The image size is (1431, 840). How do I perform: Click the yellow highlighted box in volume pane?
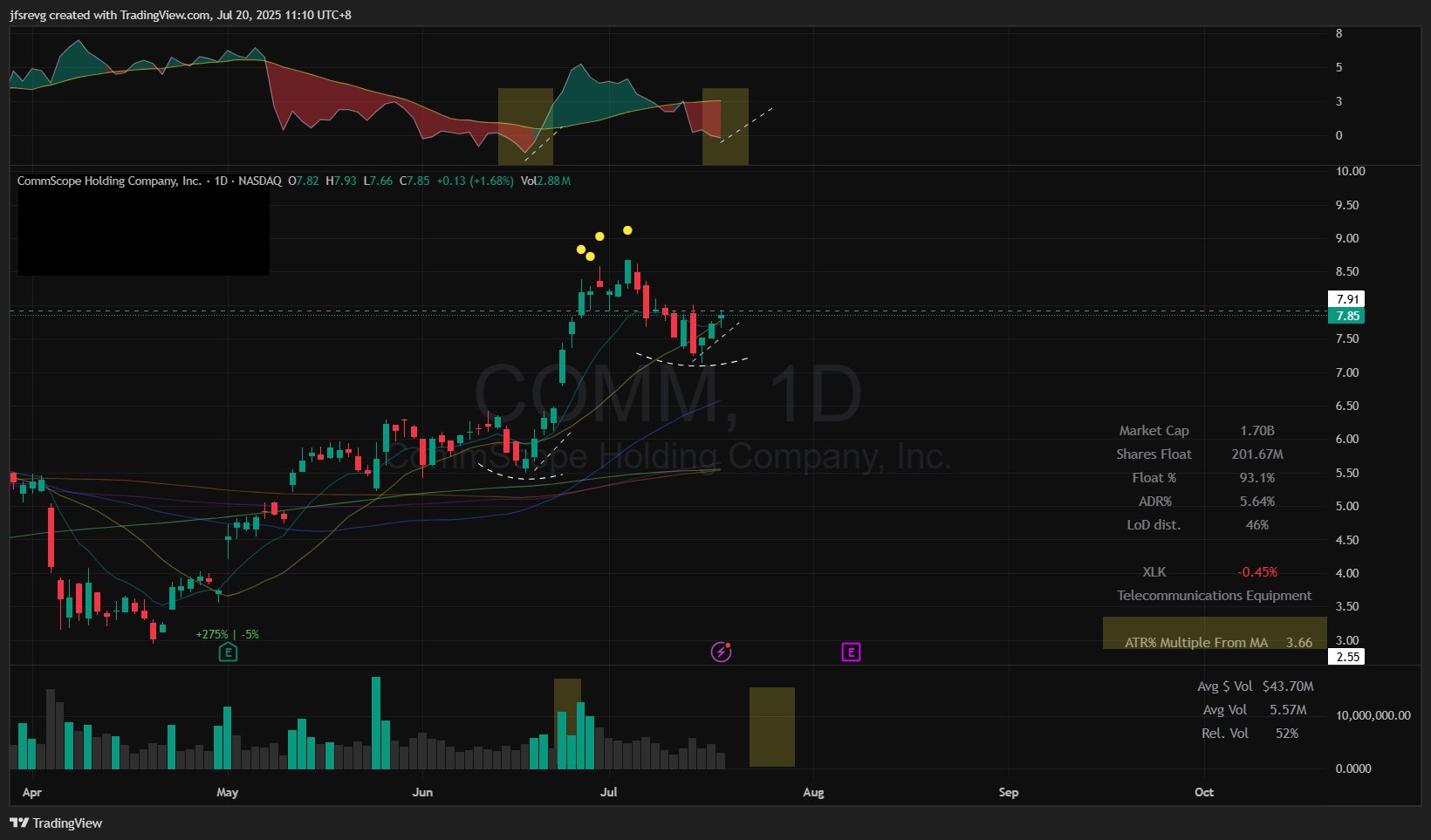[x=772, y=727]
